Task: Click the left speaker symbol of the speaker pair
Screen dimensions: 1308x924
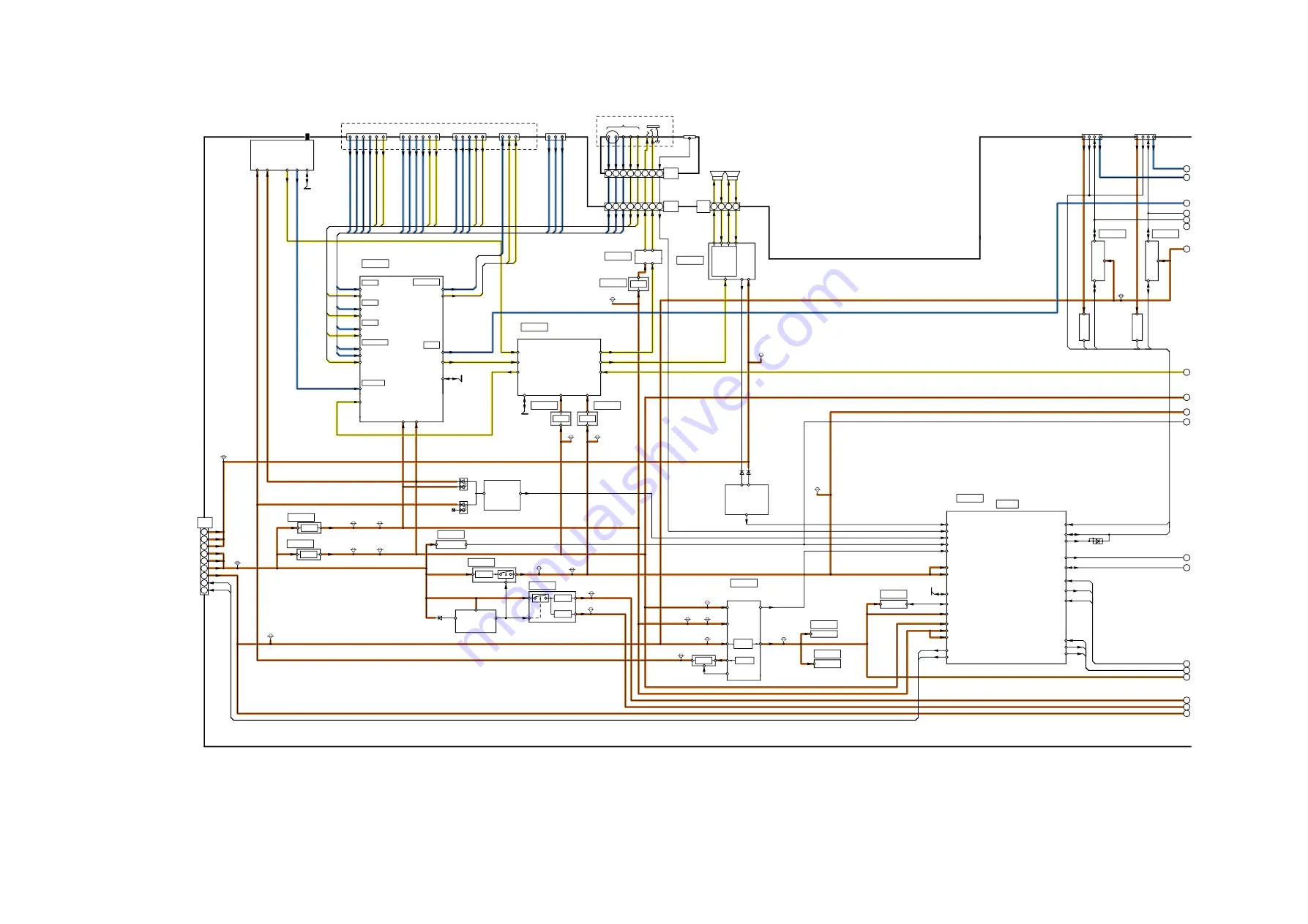Action: [717, 175]
